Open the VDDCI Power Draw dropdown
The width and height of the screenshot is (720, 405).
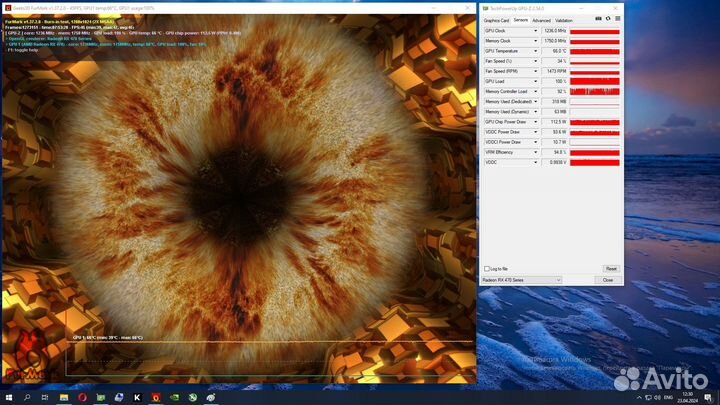tap(535, 142)
